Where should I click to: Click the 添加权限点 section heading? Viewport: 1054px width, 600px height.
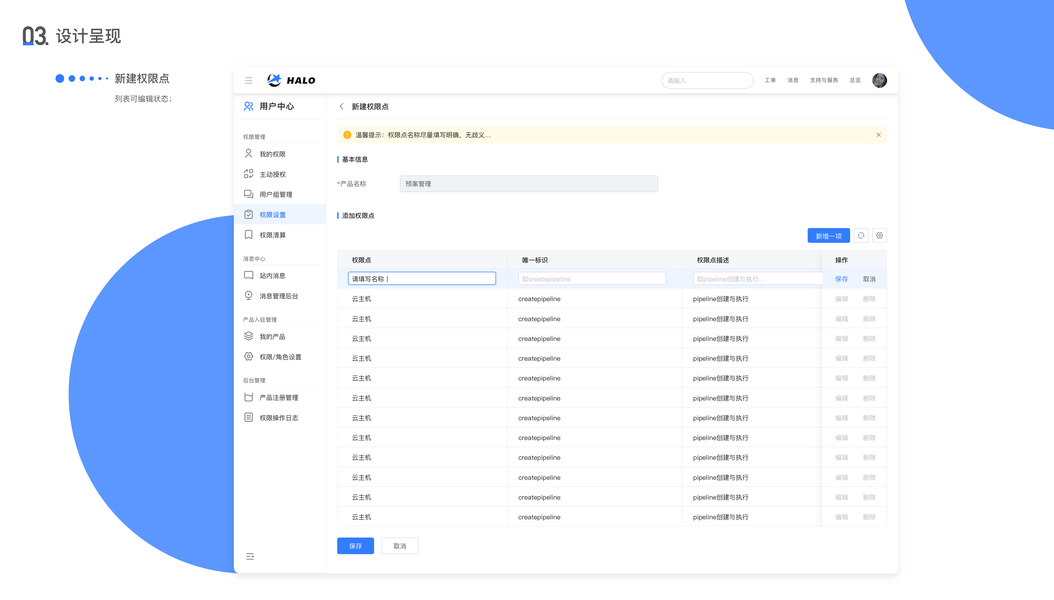click(358, 216)
